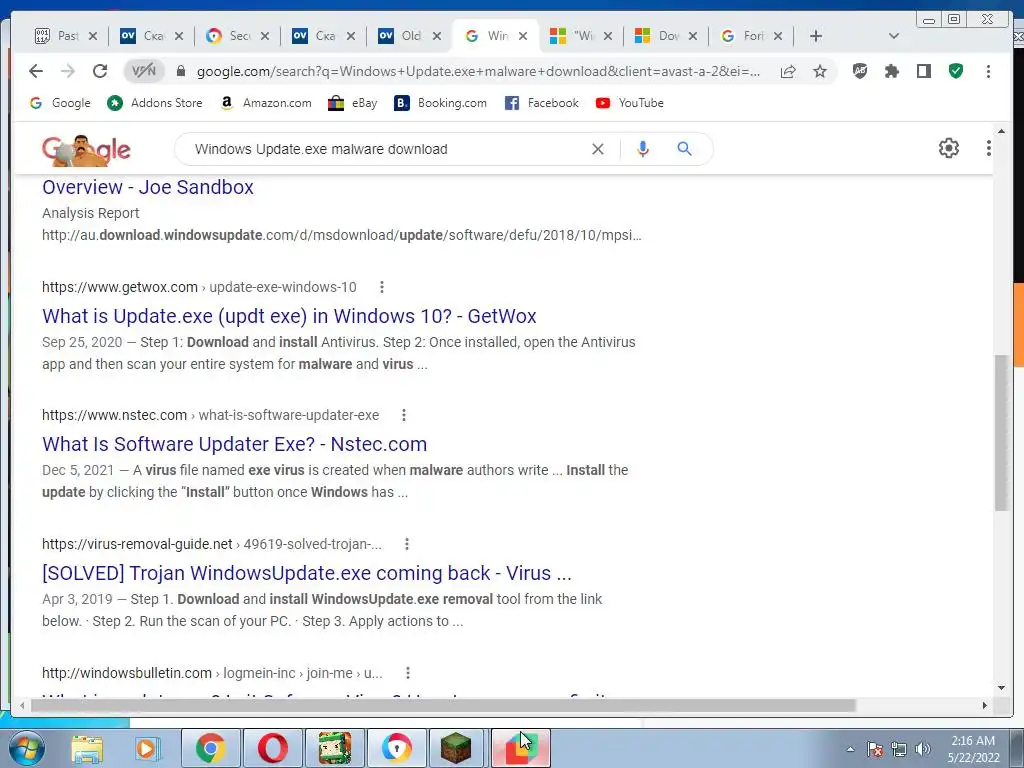1024x768 pixels.
Task: Close the active Win tab
Action: point(522,37)
